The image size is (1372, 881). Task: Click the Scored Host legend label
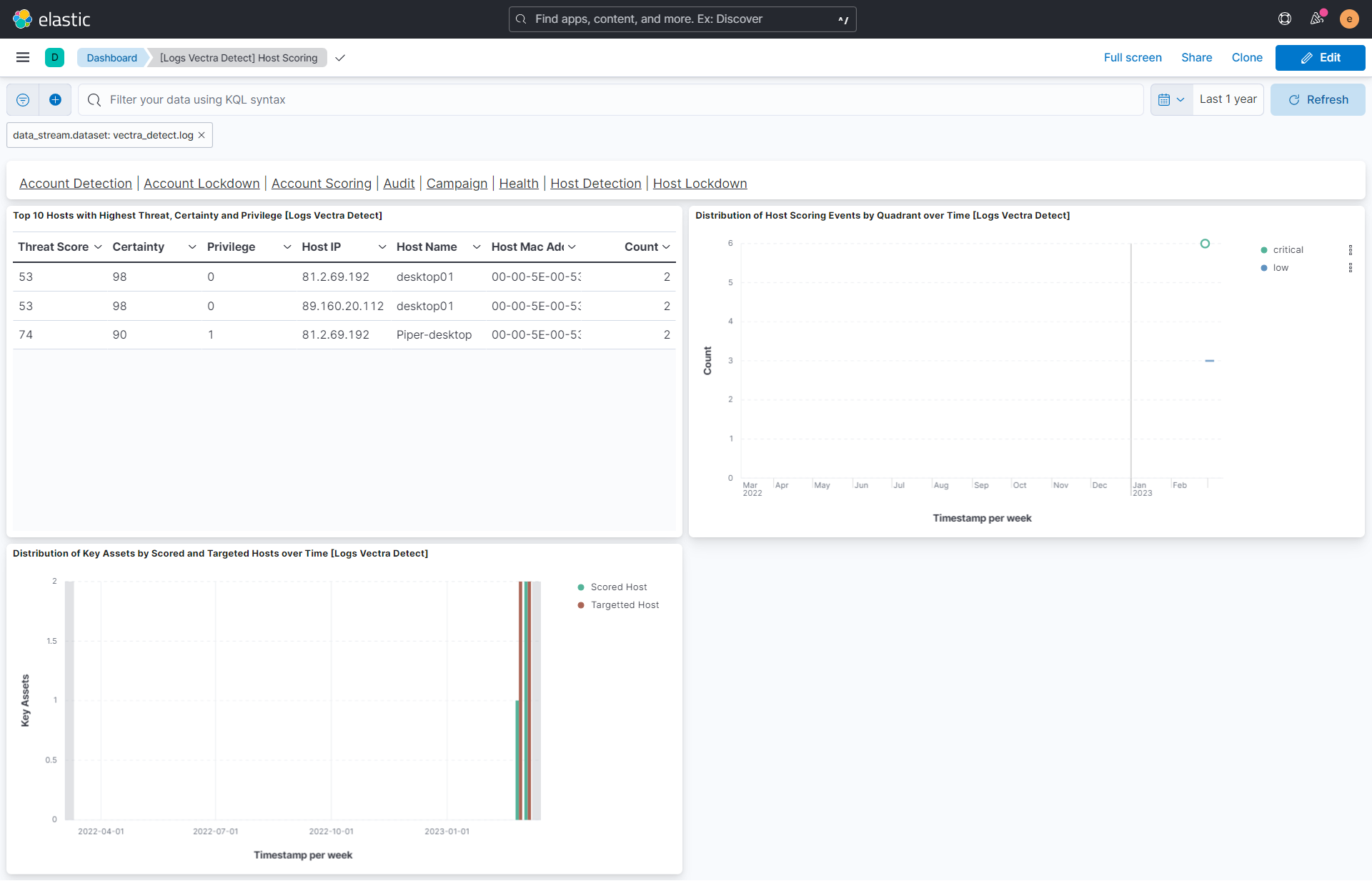(619, 587)
